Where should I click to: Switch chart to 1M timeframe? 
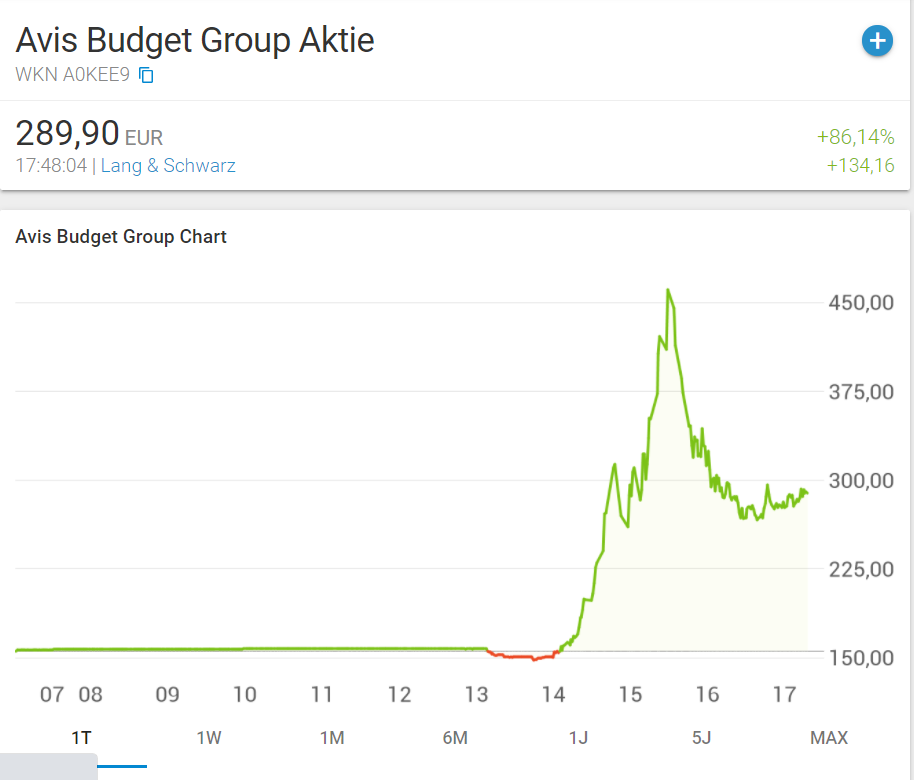pos(332,738)
